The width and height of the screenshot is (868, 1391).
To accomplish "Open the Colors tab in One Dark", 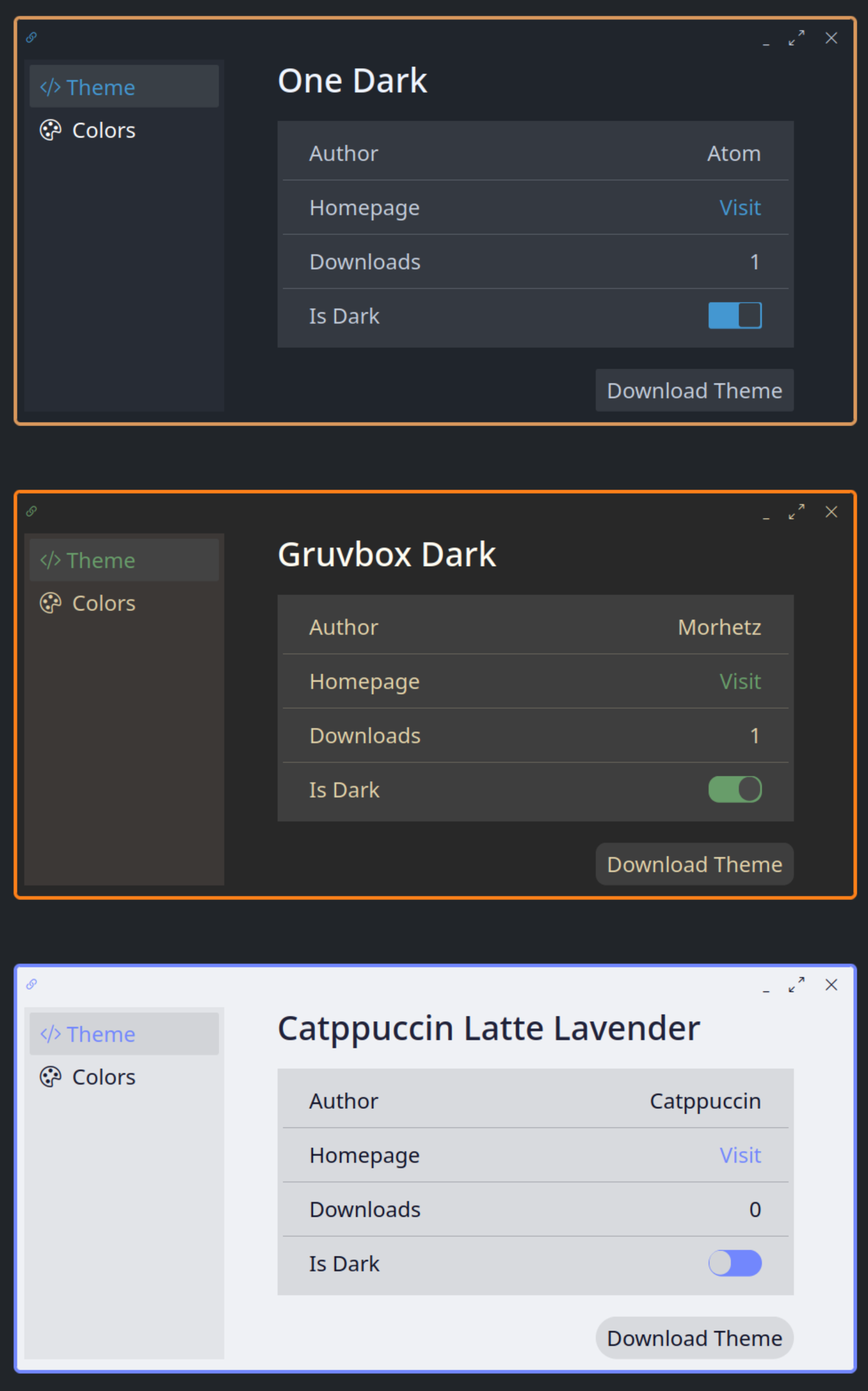I will [x=104, y=130].
